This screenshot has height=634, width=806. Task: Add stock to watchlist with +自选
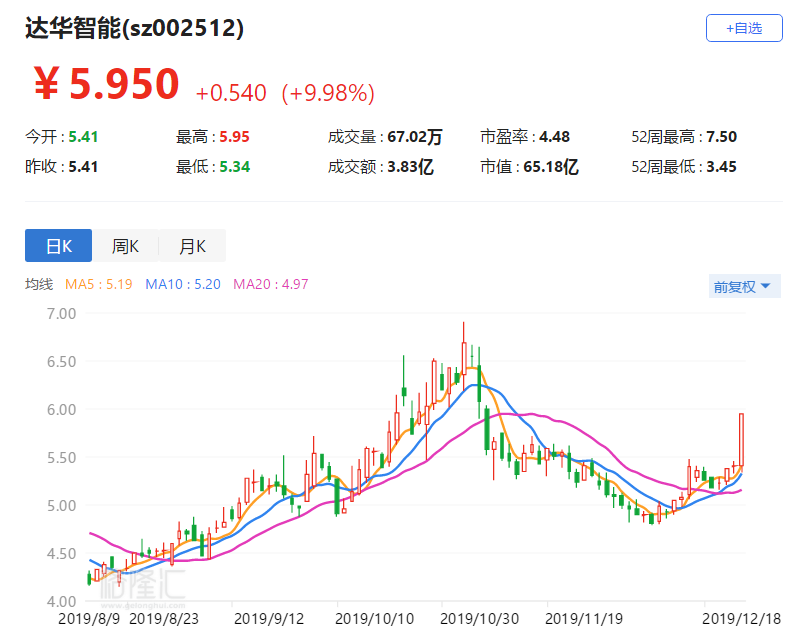(744, 28)
